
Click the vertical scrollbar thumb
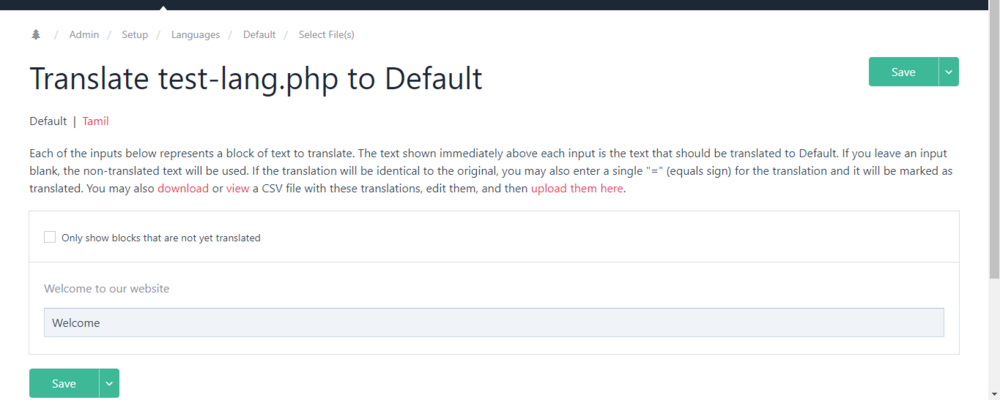[x=992, y=140]
